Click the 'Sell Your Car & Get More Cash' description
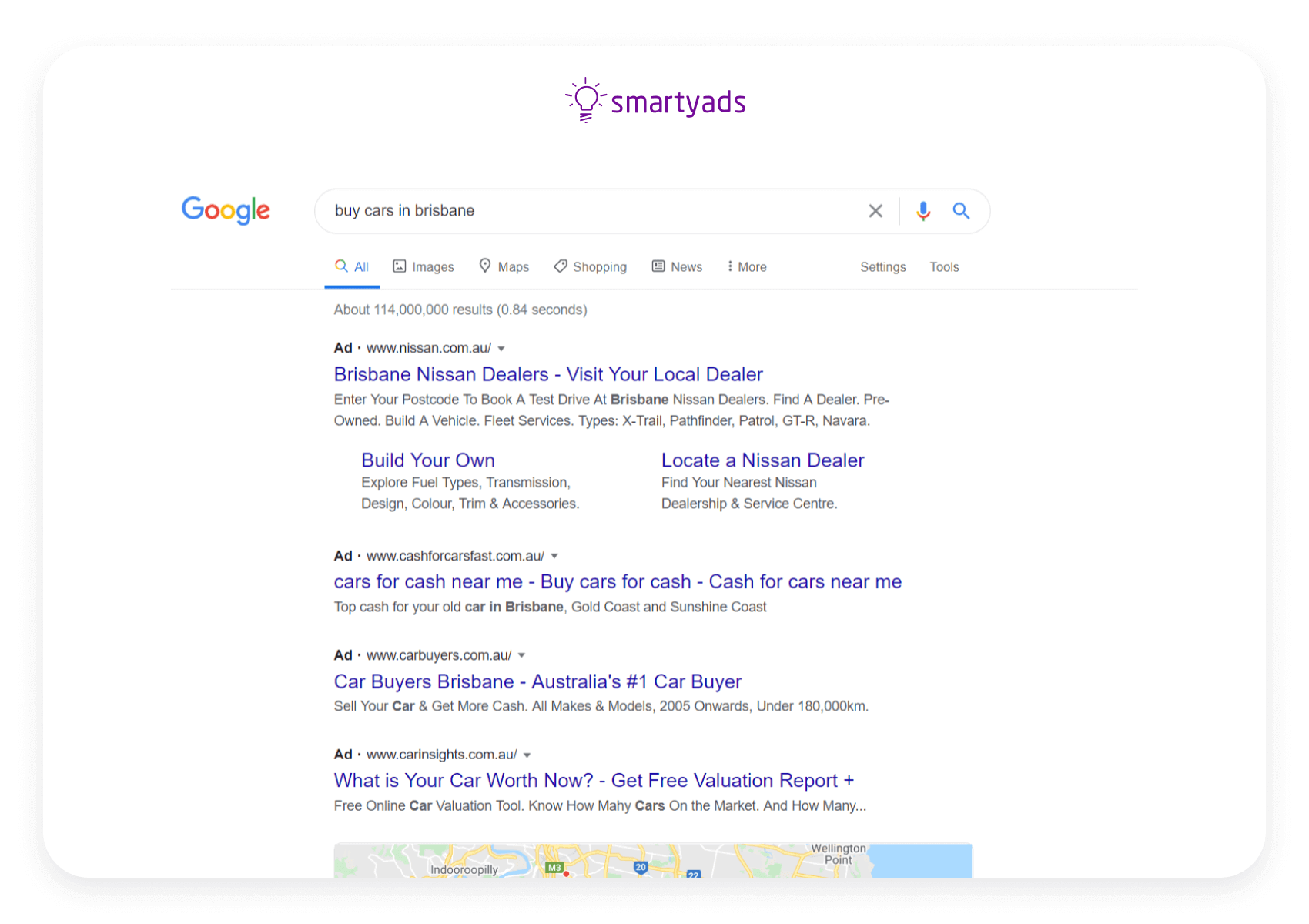Image resolution: width=1309 pixels, height=924 pixels. pos(601,706)
